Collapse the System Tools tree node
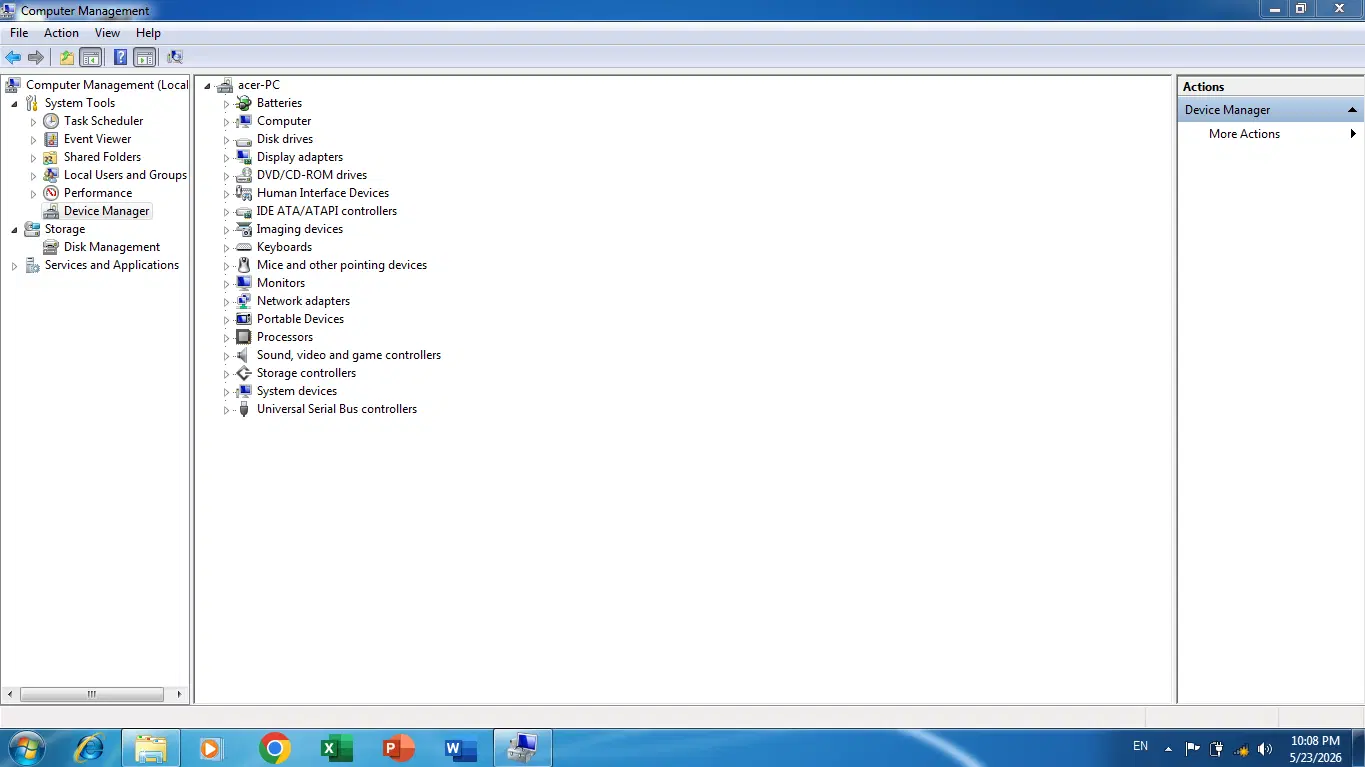This screenshot has width=1365, height=767. (x=14, y=104)
